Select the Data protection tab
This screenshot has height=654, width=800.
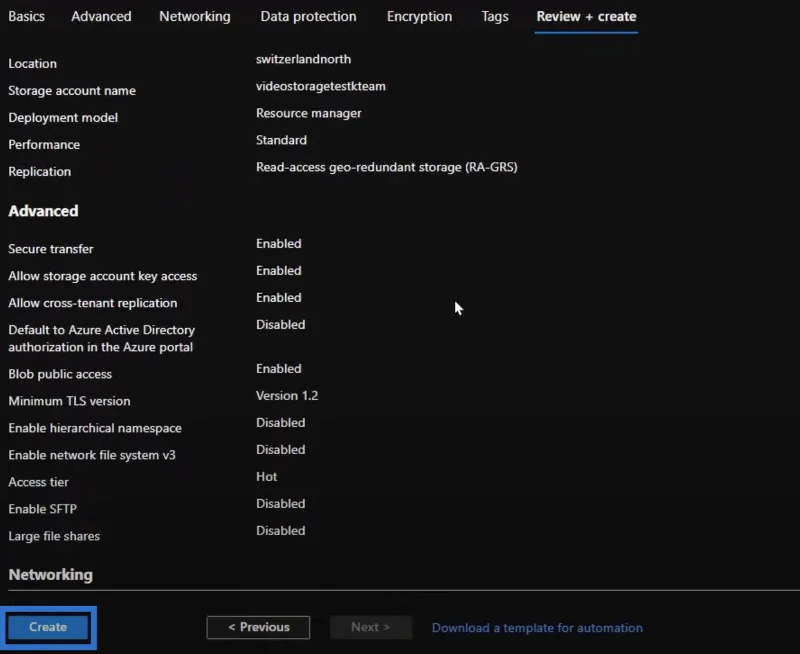(x=308, y=16)
